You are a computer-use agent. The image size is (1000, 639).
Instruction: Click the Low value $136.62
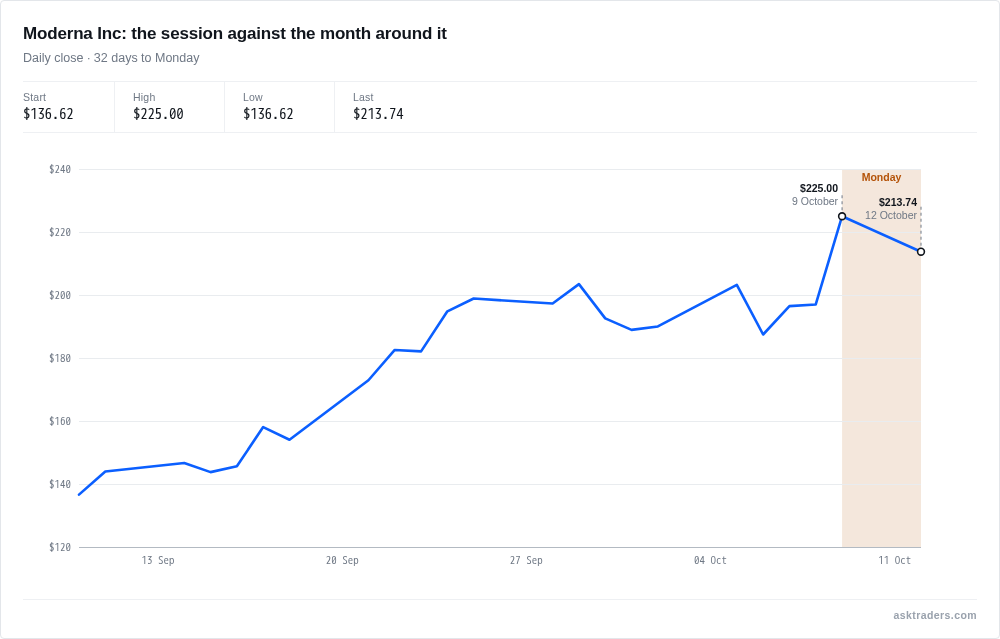[268, 114]
